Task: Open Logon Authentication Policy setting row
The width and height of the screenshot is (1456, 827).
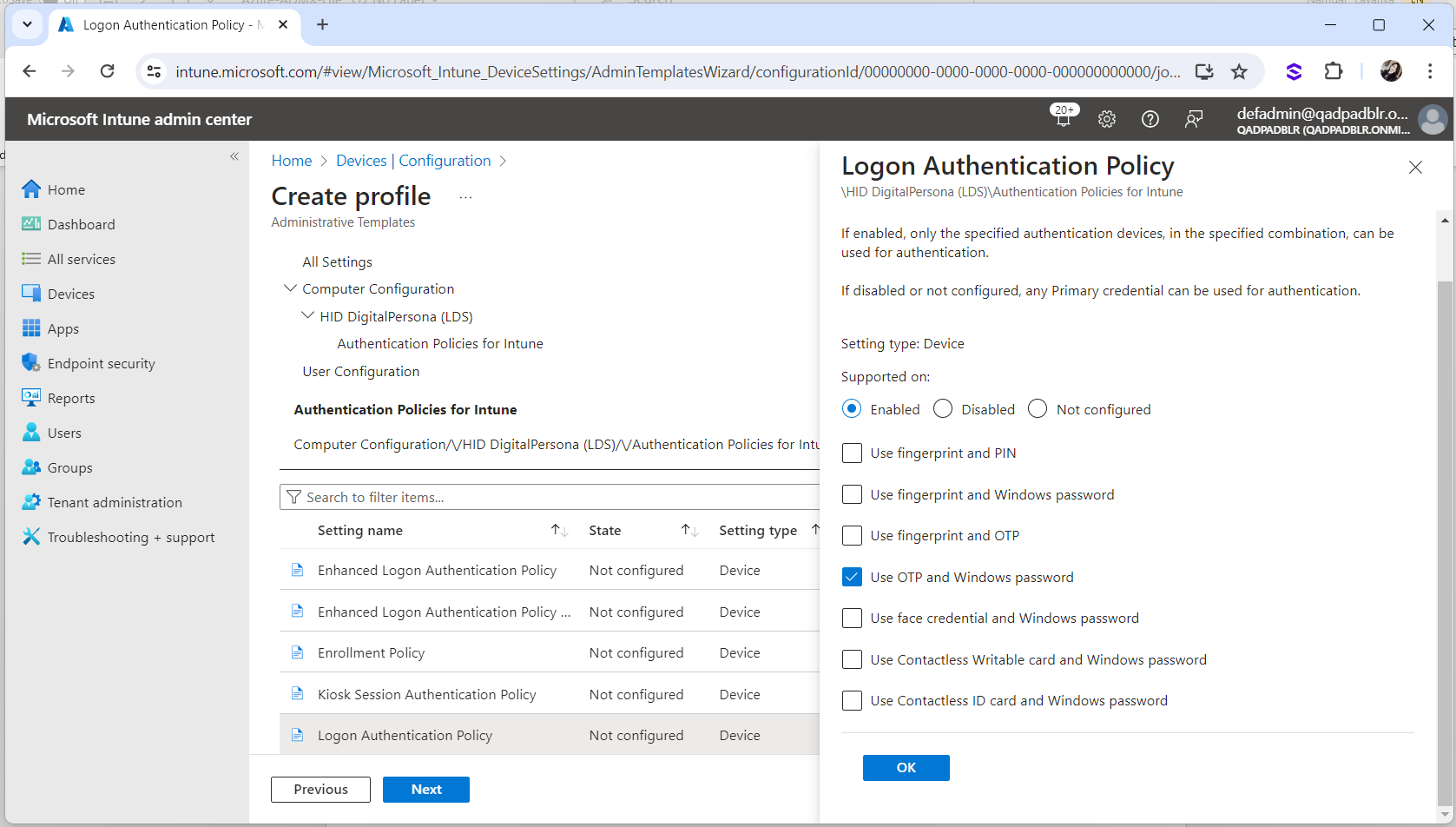Action: 549,735
